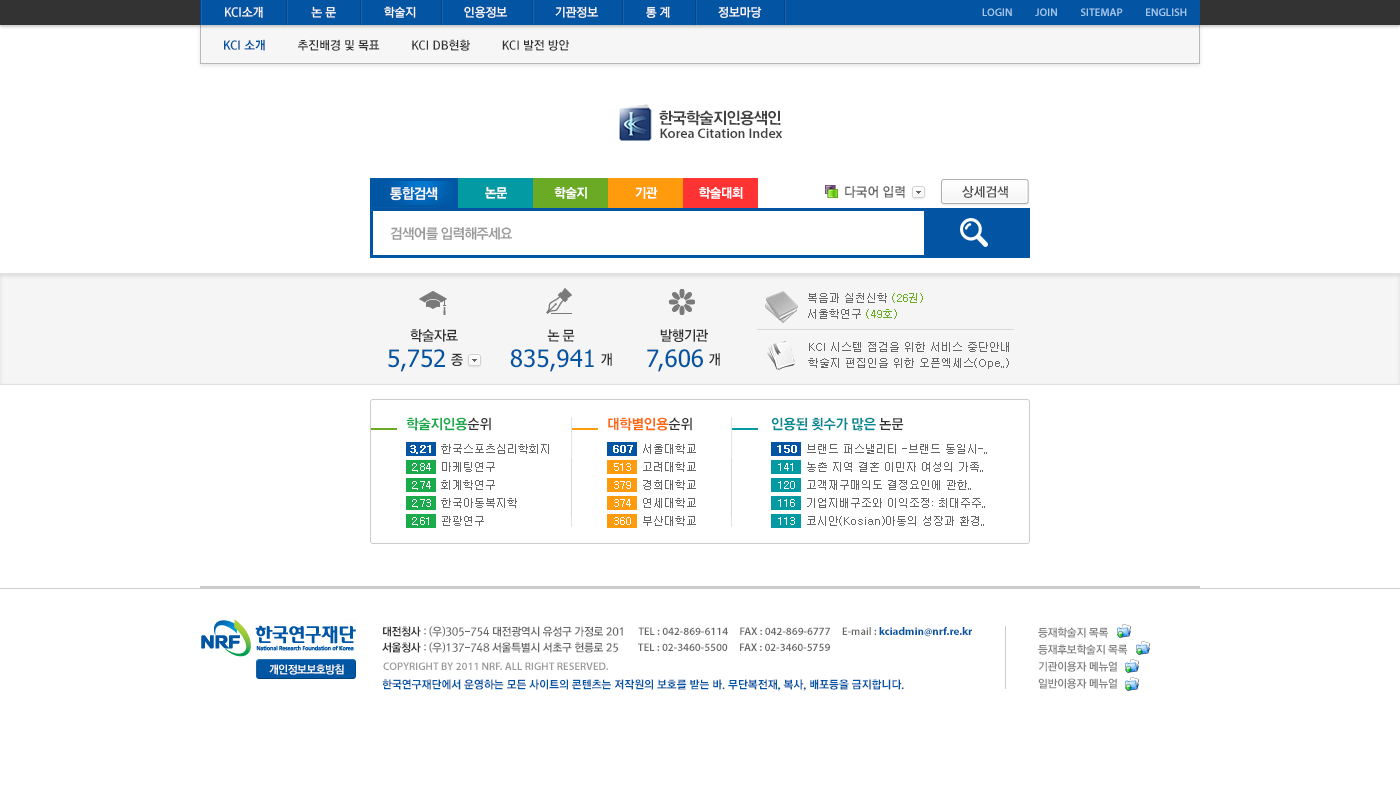Open the 기관정보 top menu
Image resolution: width=1400 pixels, height=800 pixels.
[x=576, y=12]
